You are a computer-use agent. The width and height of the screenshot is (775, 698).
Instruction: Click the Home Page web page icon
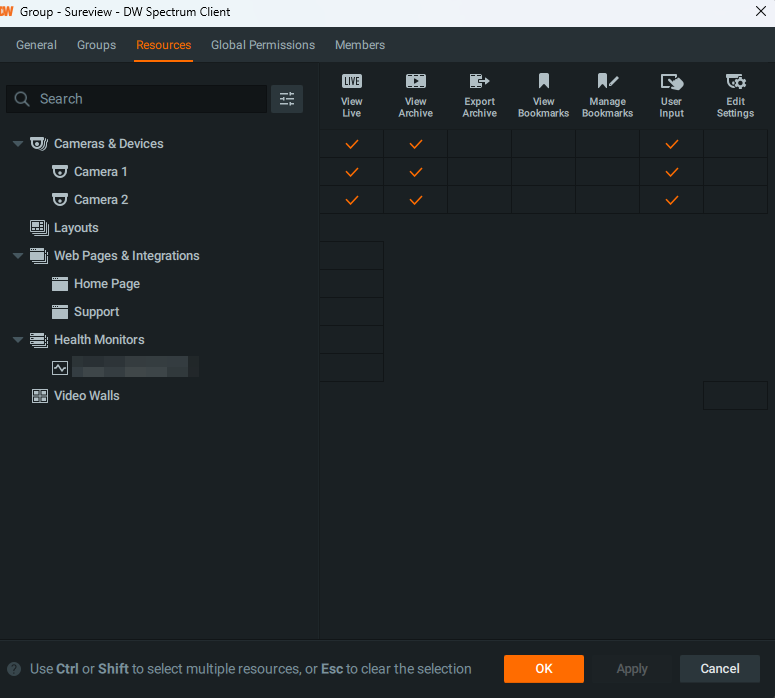click(x=60, y=284)
